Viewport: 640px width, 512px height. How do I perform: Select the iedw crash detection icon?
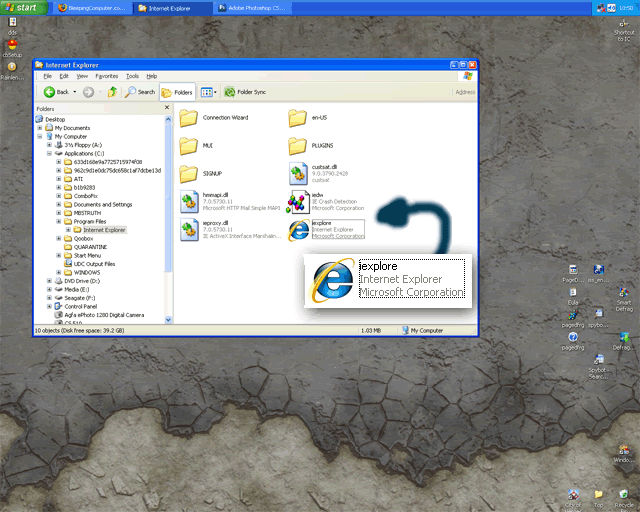coord(297,202)
